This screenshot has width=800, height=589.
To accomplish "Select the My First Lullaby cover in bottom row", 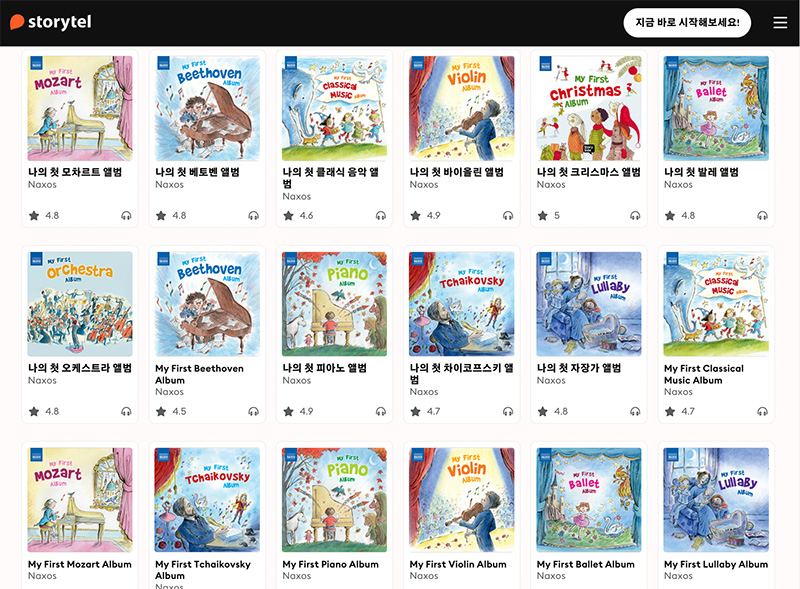I will tap(716, 500).
